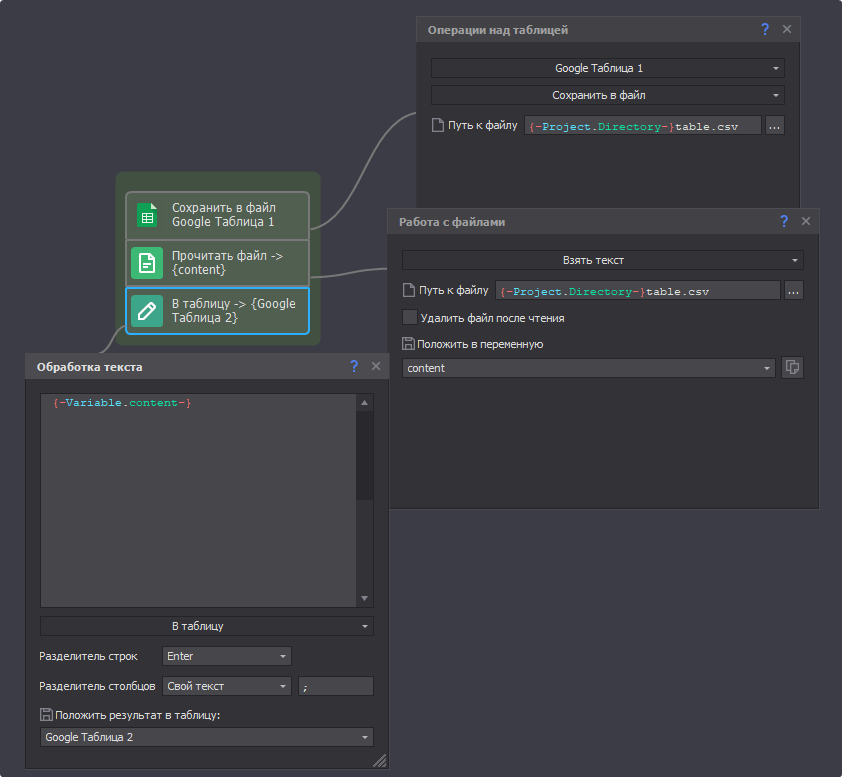Viewport: 842px width, 777px height.
Task: Enable Удалить файл после чтения checkbox
Action: click(410, 318)
